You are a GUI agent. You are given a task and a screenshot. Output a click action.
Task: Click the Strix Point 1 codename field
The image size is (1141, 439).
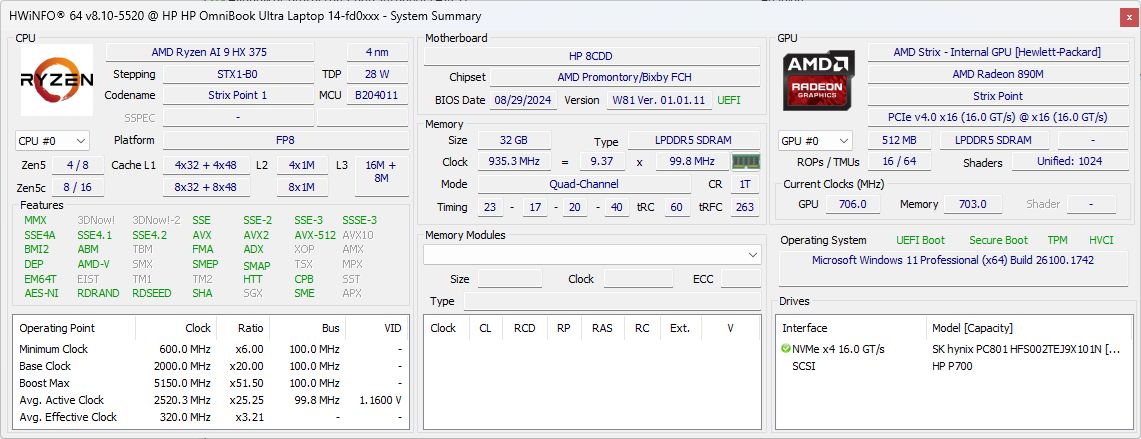[238, 95]
